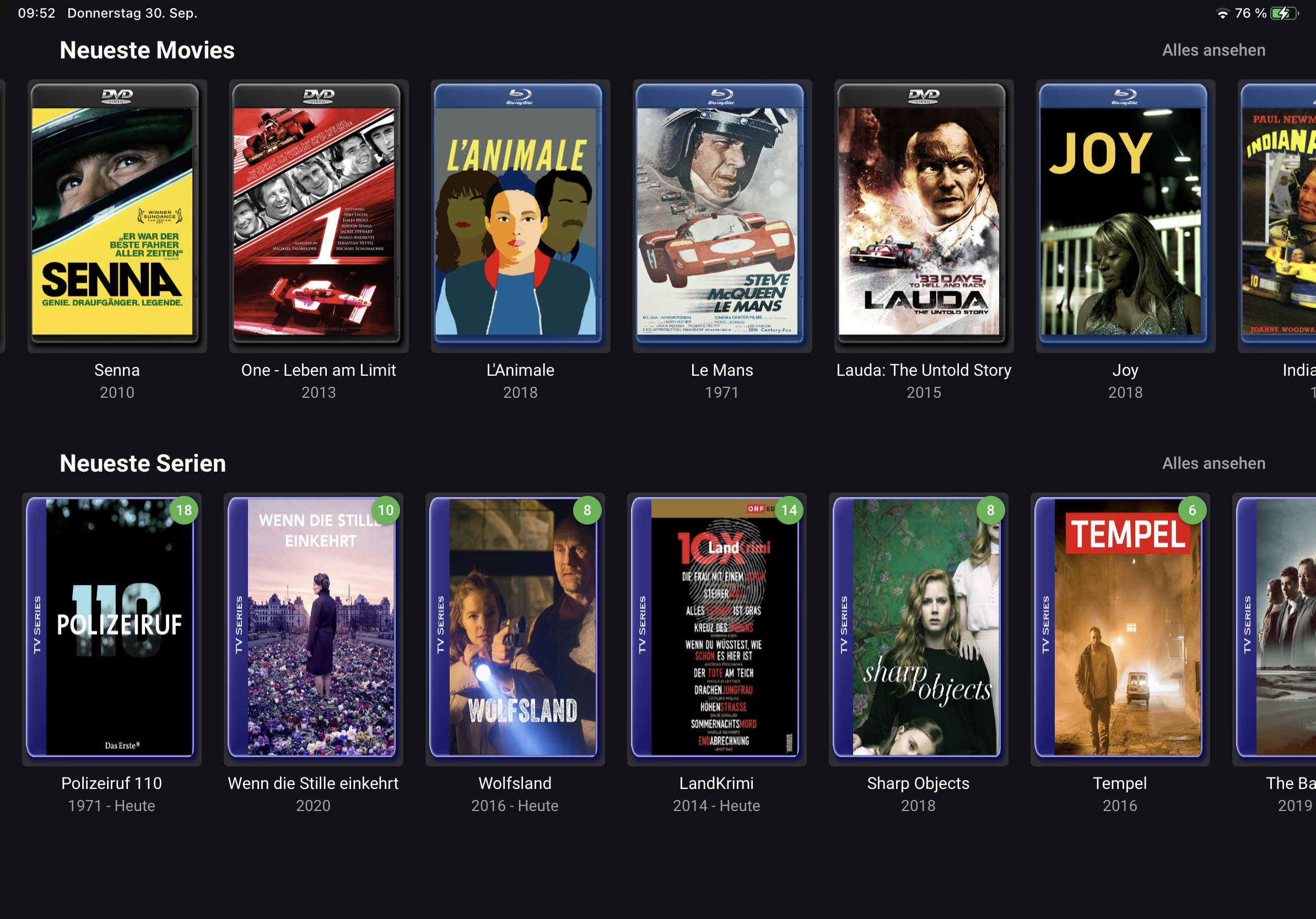Tap the Wi-Fi status icon
Image resolution: width=1316 pixels, height=919 pixels.
click(x=1222, y=13)
